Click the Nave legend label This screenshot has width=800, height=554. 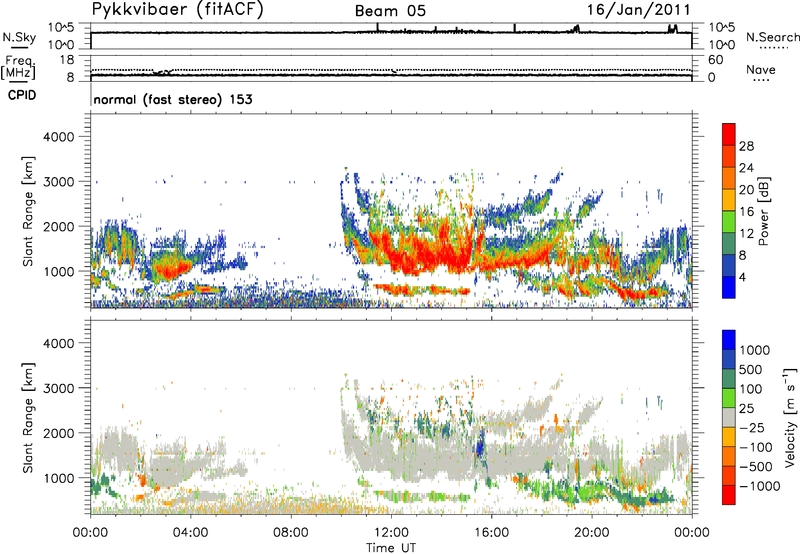pos(761,69)
